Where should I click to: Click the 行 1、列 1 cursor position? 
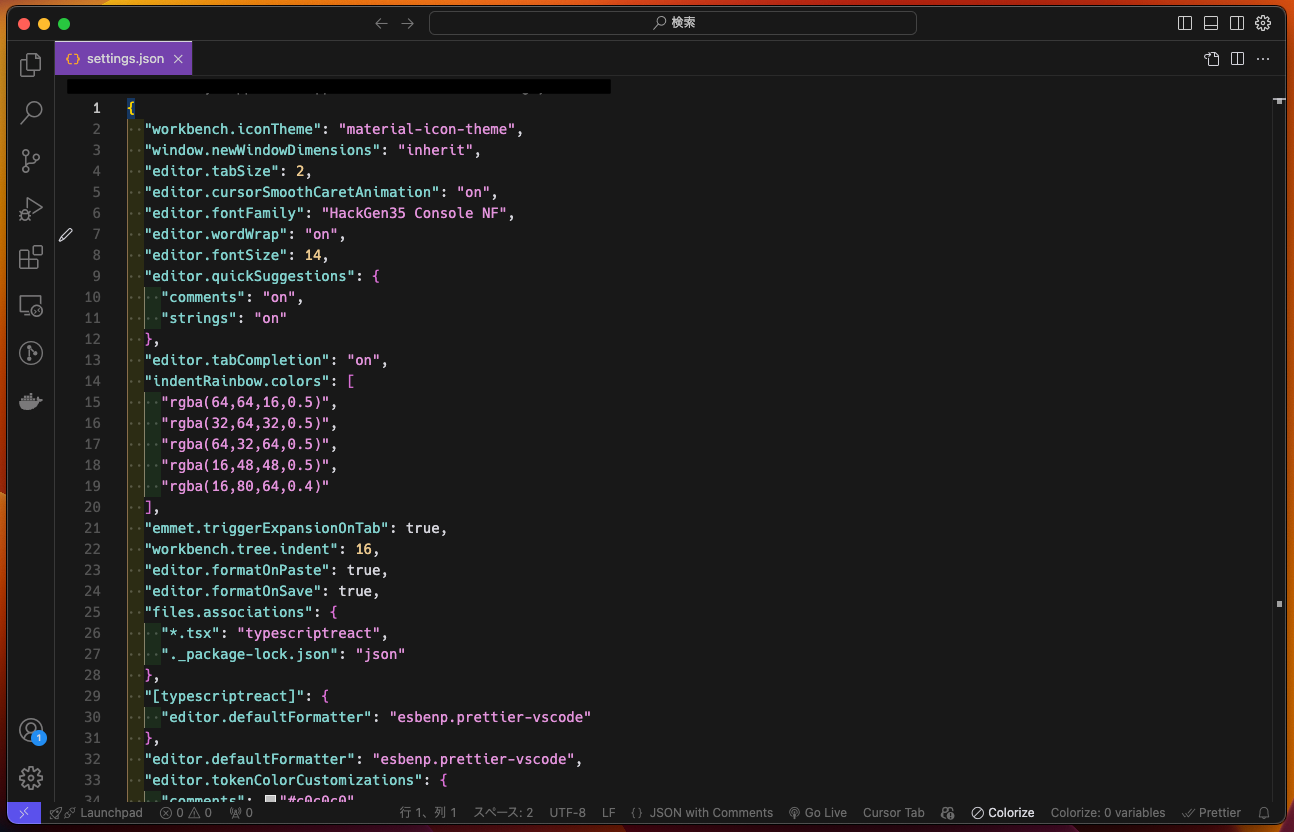(x=429, y=813)
